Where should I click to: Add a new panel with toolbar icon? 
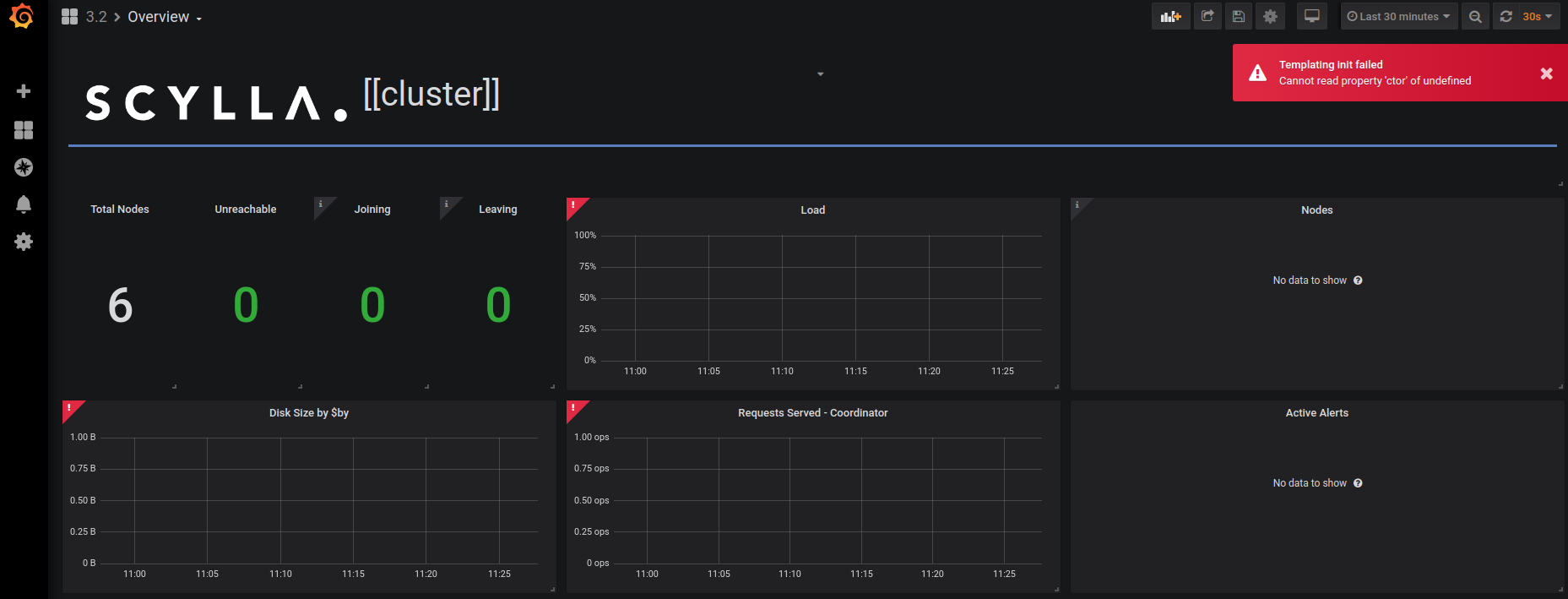pyautogui.click(x=1170, y=16)
